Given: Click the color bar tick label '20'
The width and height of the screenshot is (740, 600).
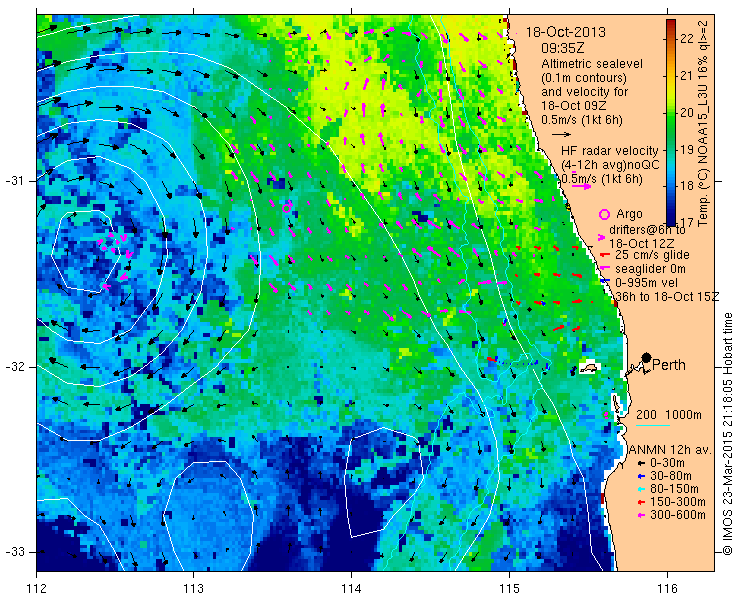Looking at the screenshot, I should (686, 113).
